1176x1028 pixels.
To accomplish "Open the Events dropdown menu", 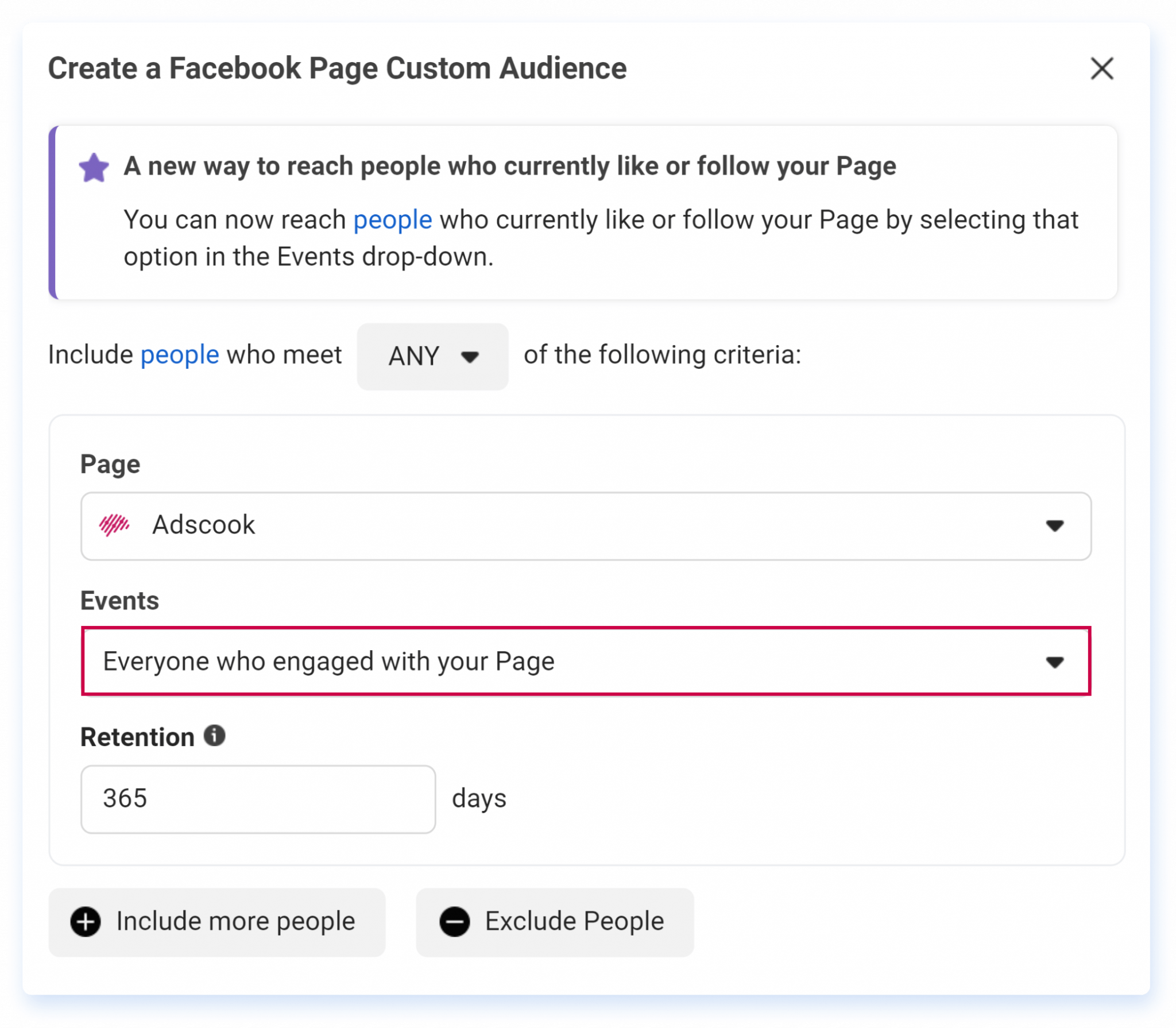I will coord(586,661).
